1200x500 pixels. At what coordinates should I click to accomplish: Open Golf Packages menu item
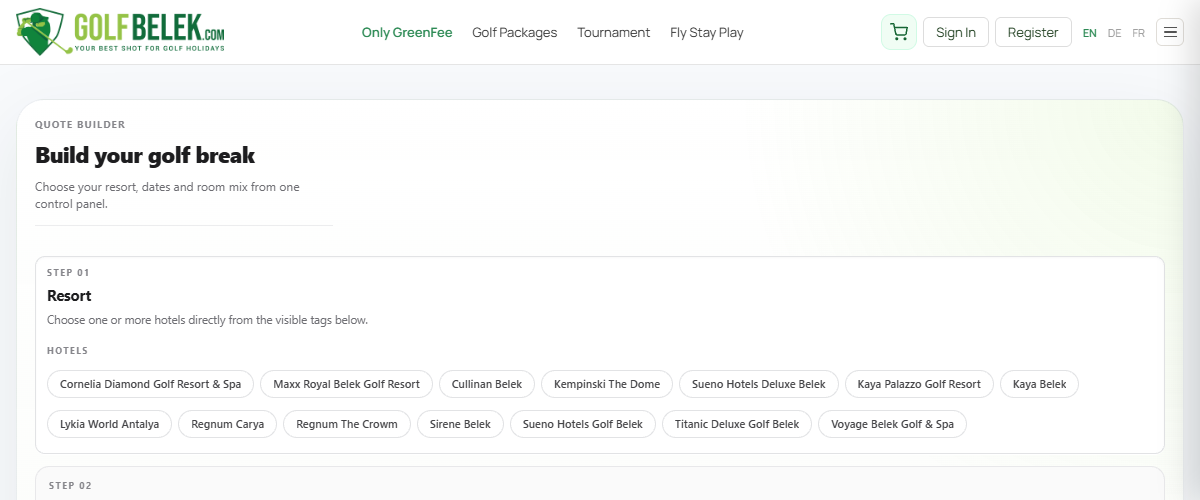coord(515,32)
